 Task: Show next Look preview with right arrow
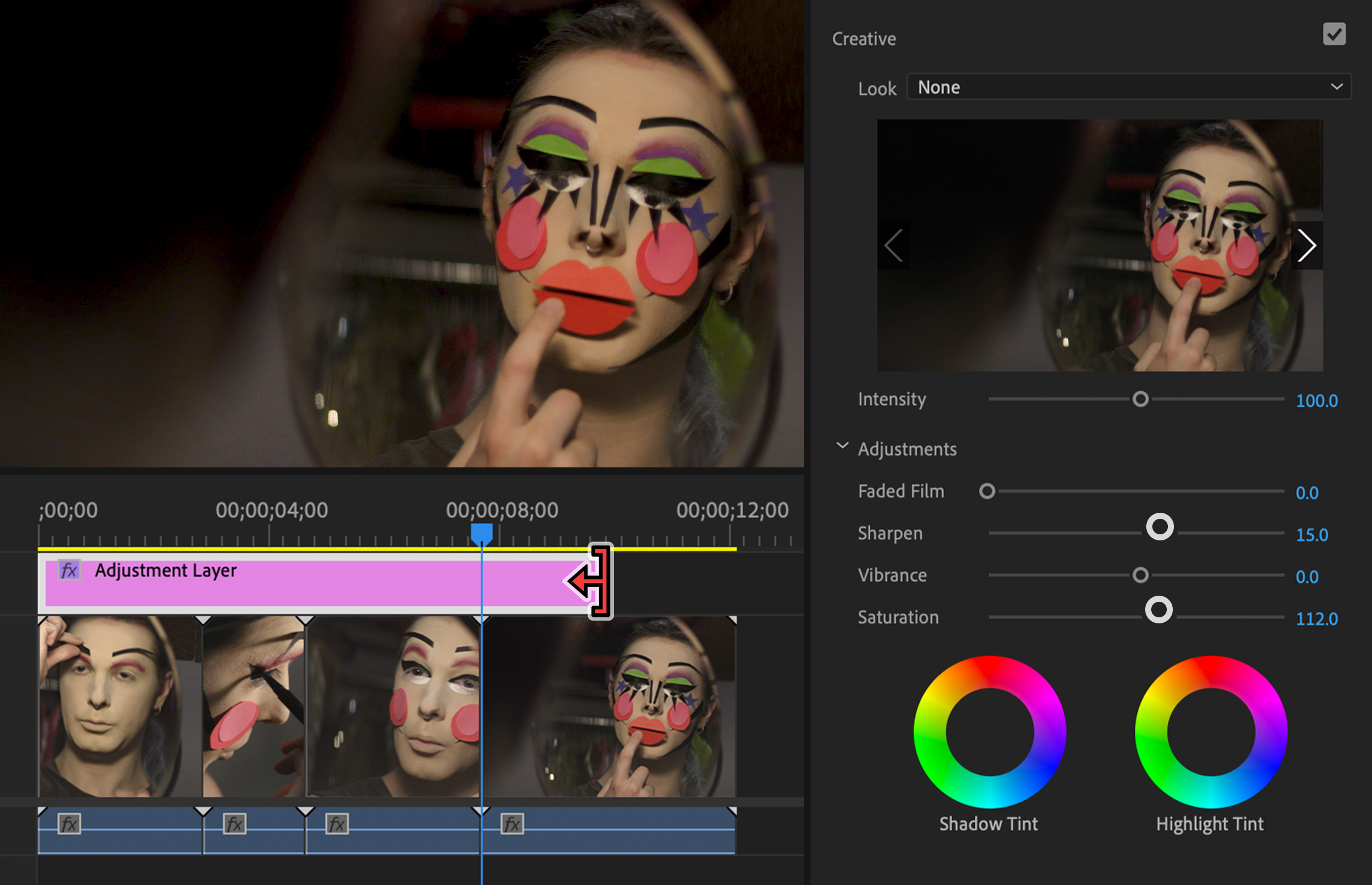click(1307, 246)
